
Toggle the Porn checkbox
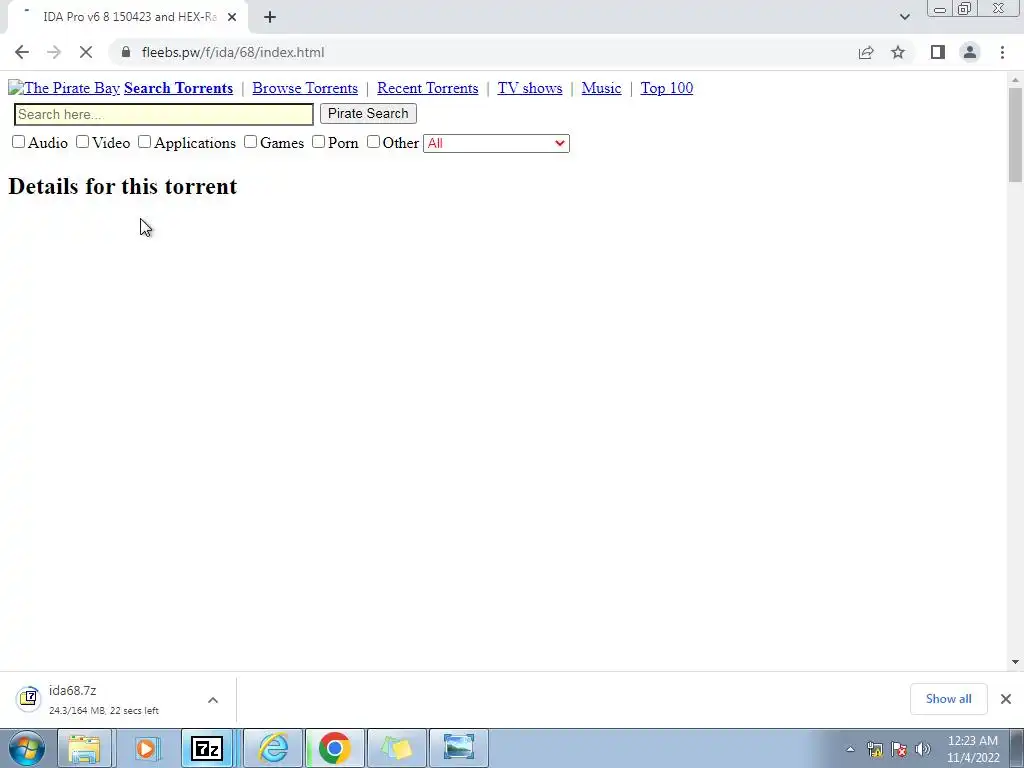(x=318, y=142)
